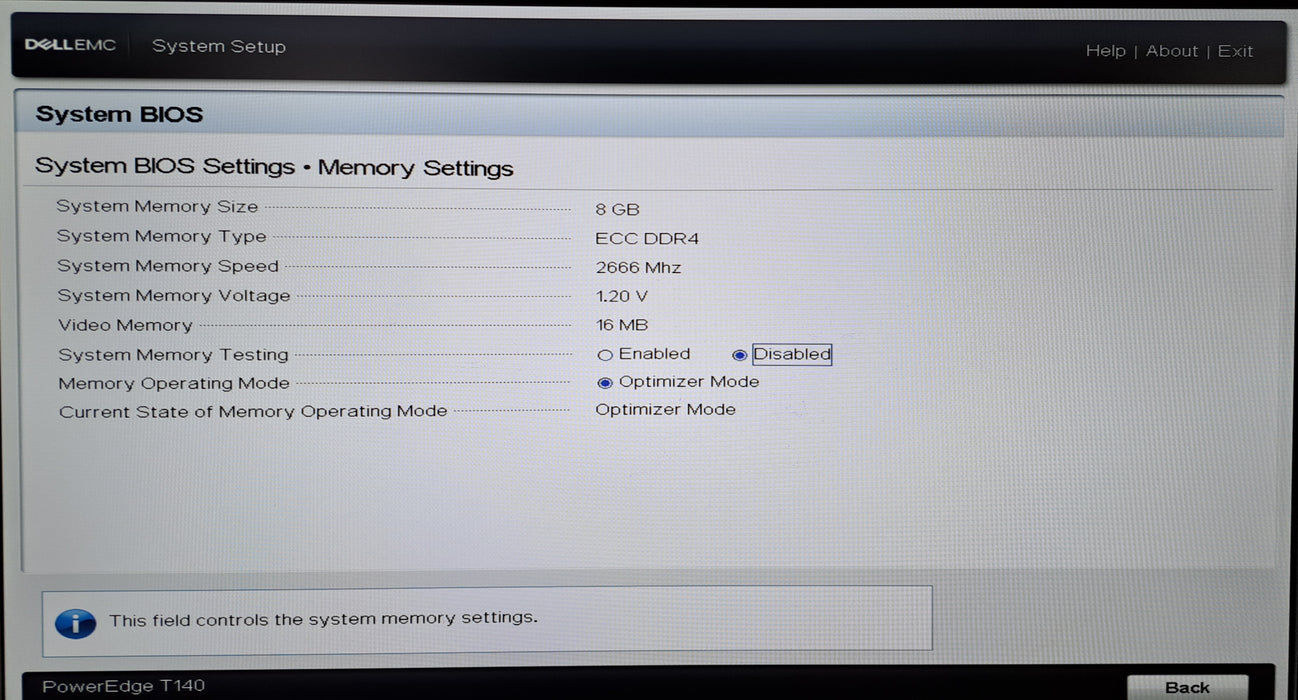1298x700 pixels.
Task: Select the Memory Operating Mode label
Action: (174, 384)
